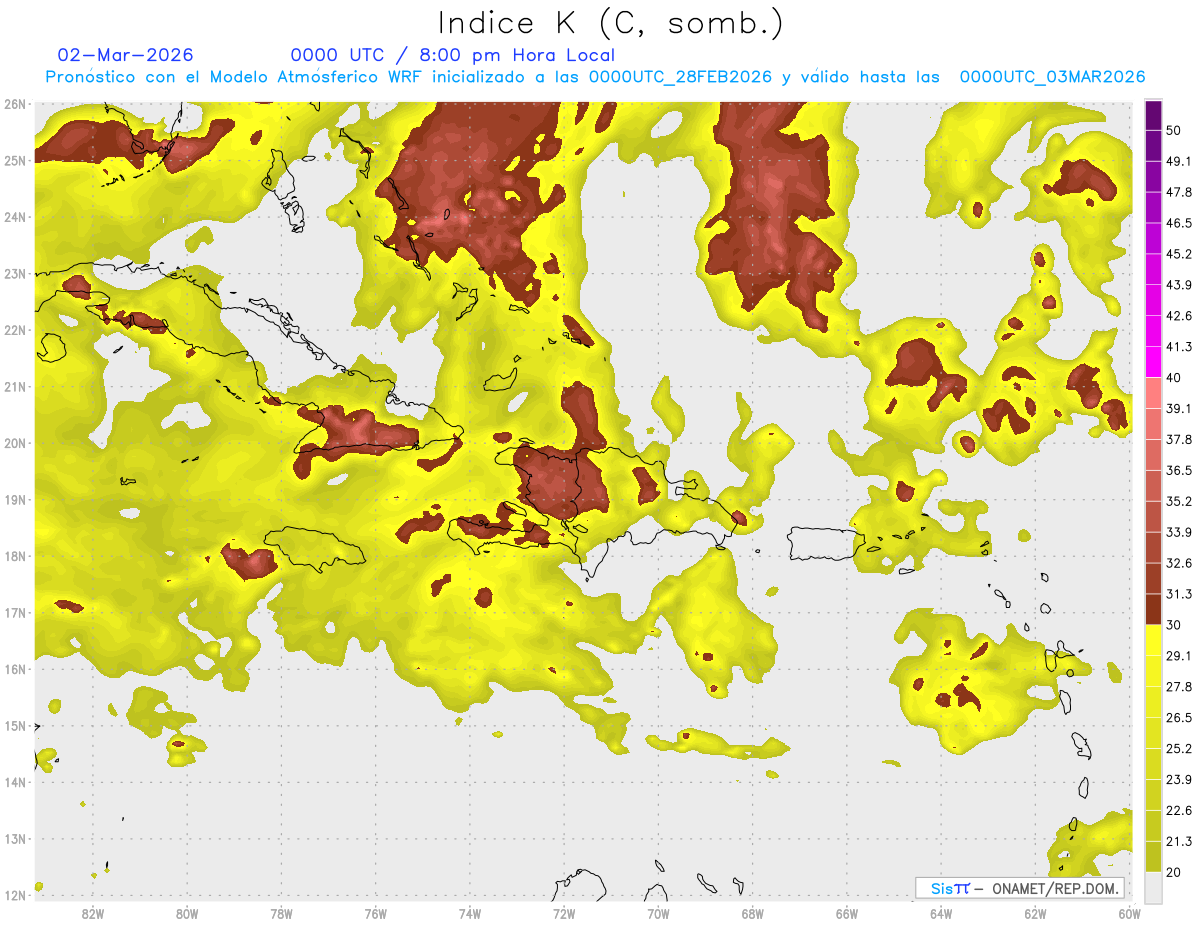Click the colorbar value label 41.3

point(1179,347)
